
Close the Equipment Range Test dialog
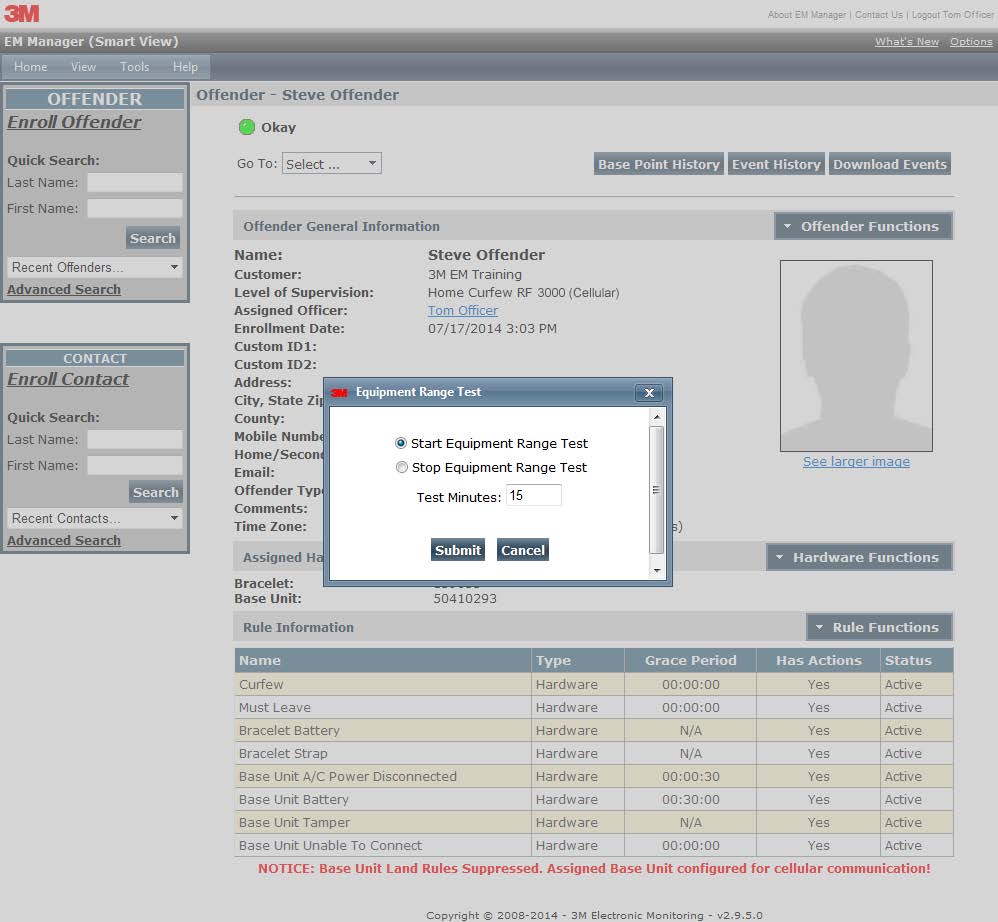tap(649, 393)
